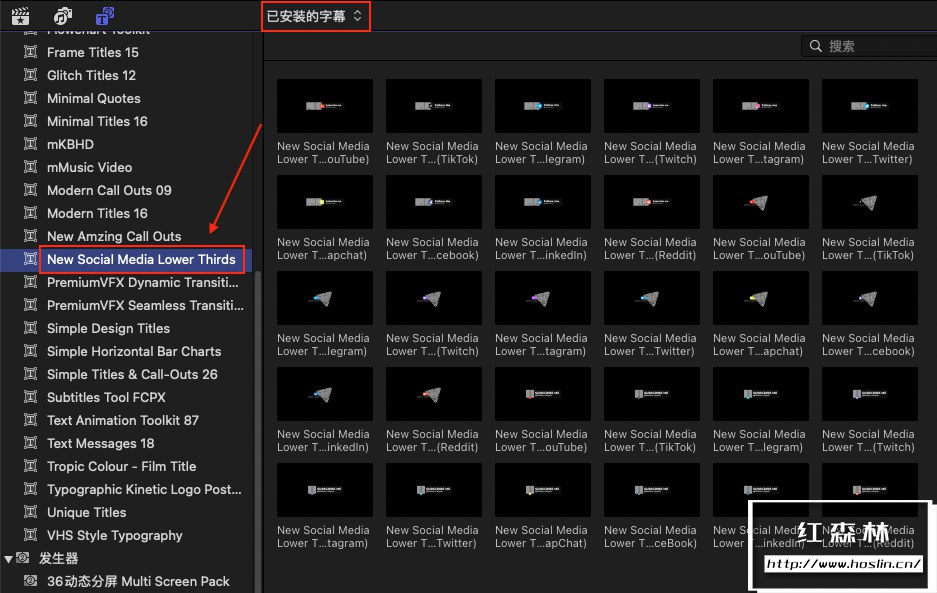Screen dimensions: 937x593
Task: Open the Titles and Generators sidebar icon
Action: [105, 16]
